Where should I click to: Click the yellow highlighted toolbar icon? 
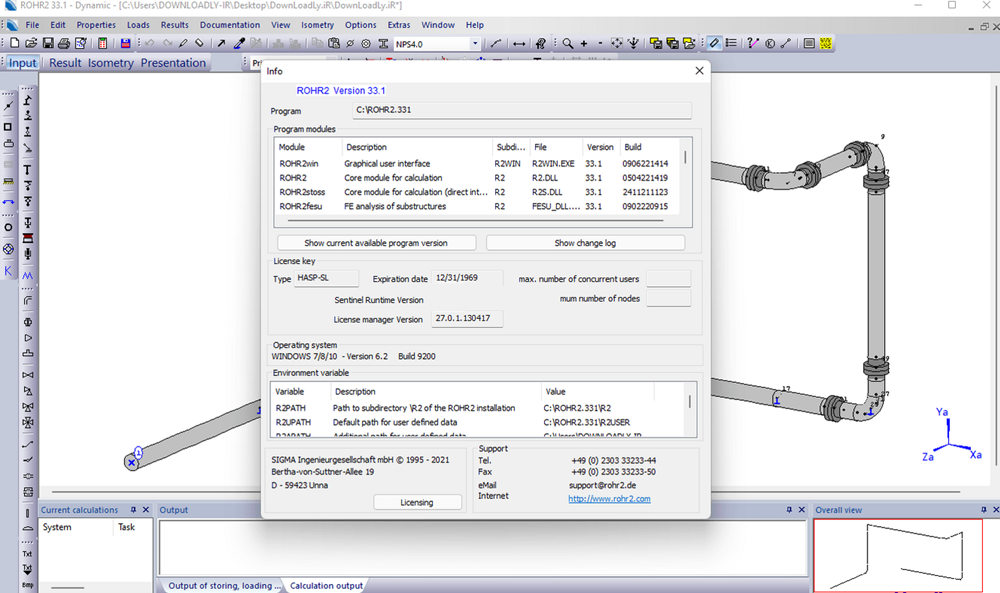(827, 44)
